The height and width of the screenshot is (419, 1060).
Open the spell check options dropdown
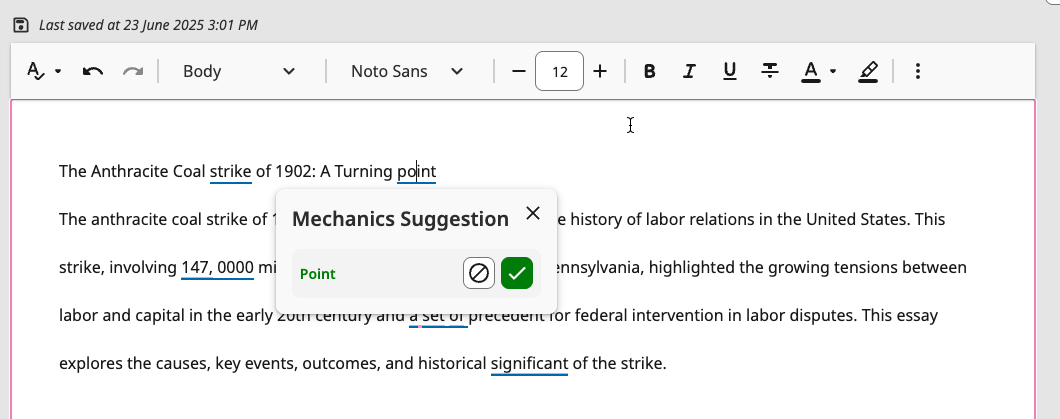tap(44, 71)
